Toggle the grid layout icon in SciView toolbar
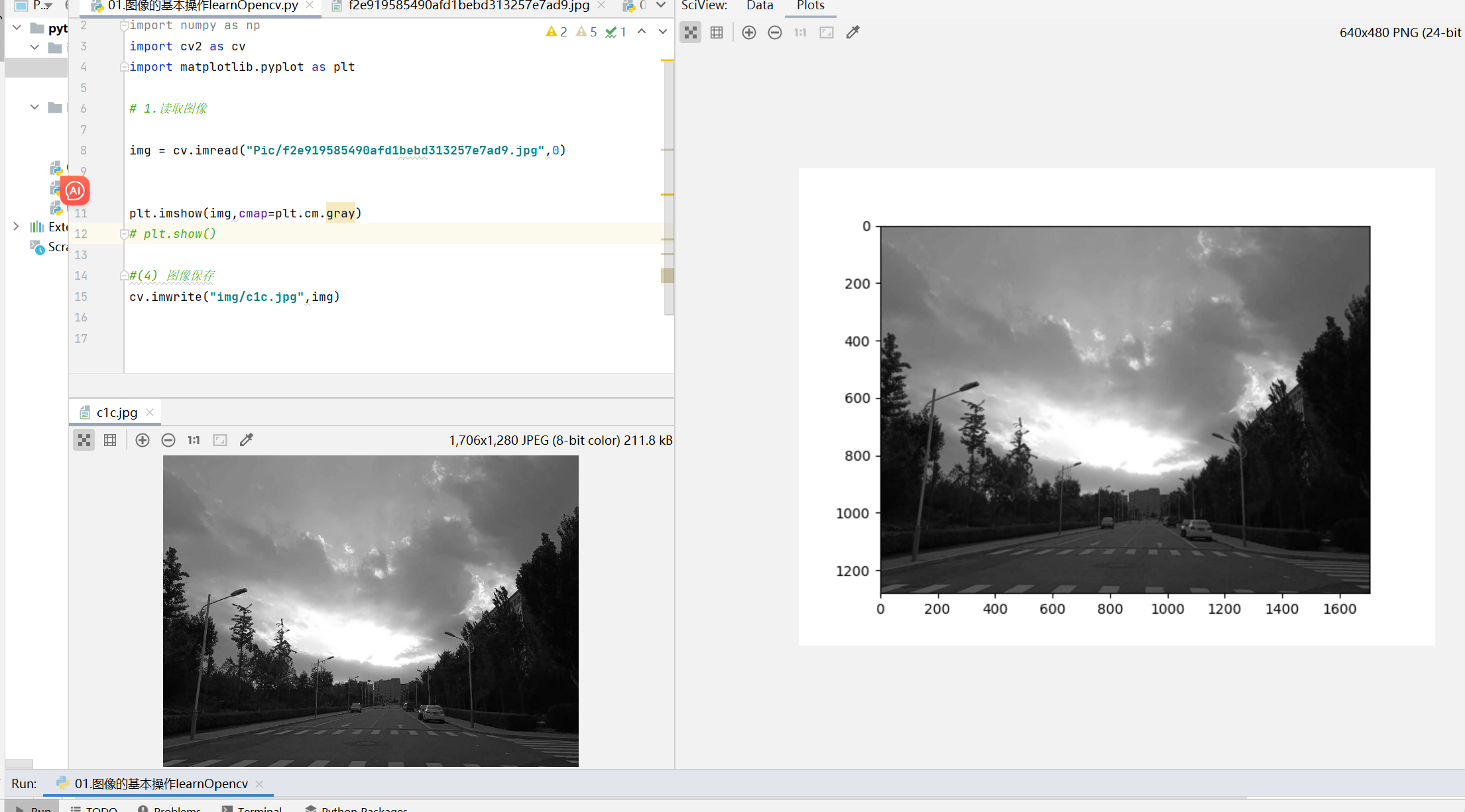This screenshot has height=812, width=1465. pos(717,32)
